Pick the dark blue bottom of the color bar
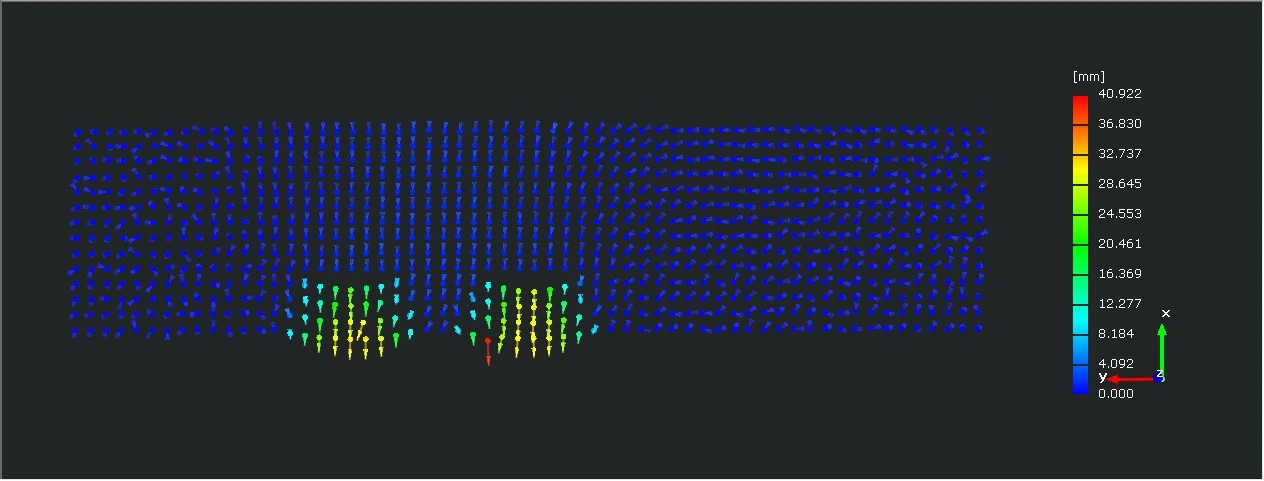This screenshot has width=1264, height=481. [x=1080, y=383]
